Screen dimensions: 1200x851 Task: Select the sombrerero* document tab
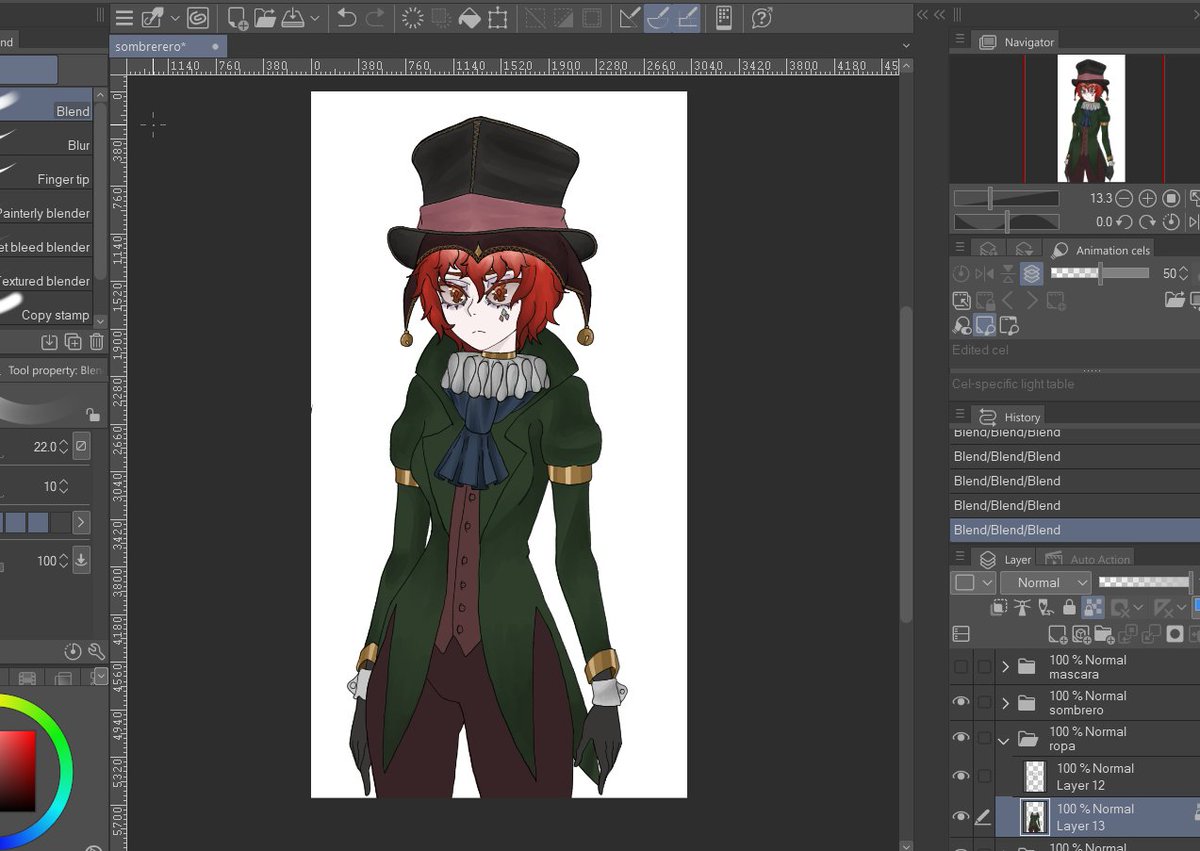point(168,47)
